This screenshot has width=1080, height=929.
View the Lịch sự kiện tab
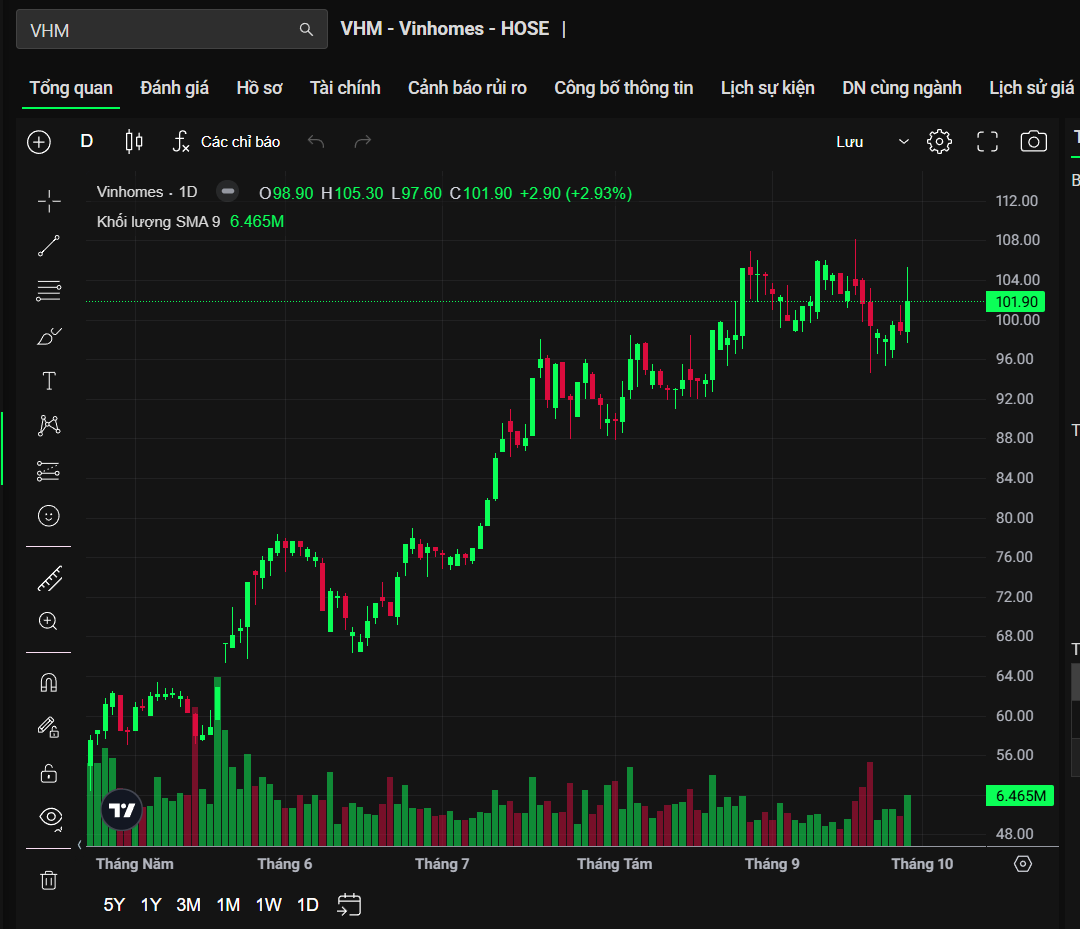tap(767, 88)
